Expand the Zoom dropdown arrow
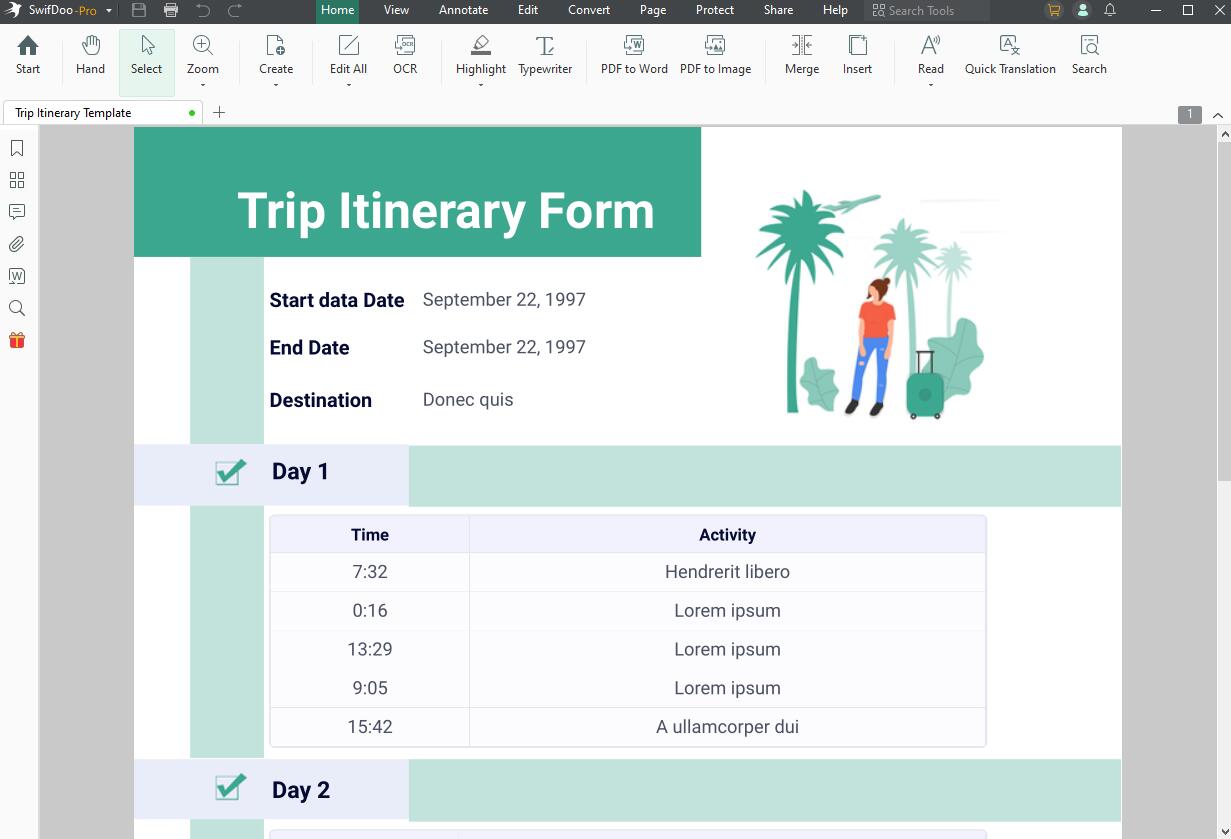The width and height of the screenshot is (1231, 839). pyautogui.click(x=203, y=85)
